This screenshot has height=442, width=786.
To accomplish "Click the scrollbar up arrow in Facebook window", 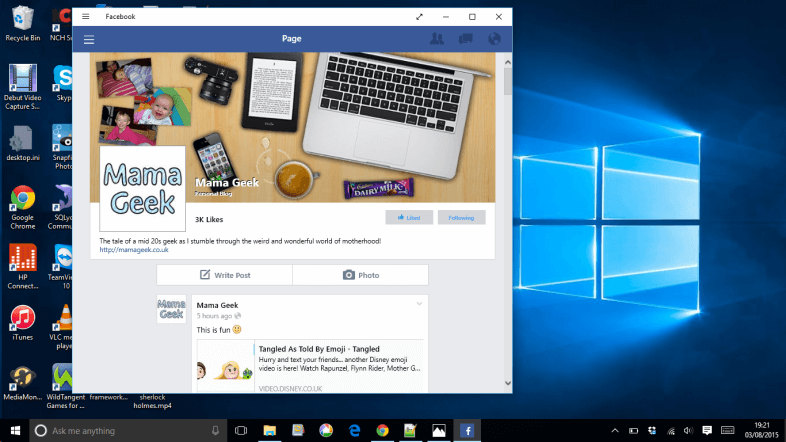I will [x=508, y=62].
